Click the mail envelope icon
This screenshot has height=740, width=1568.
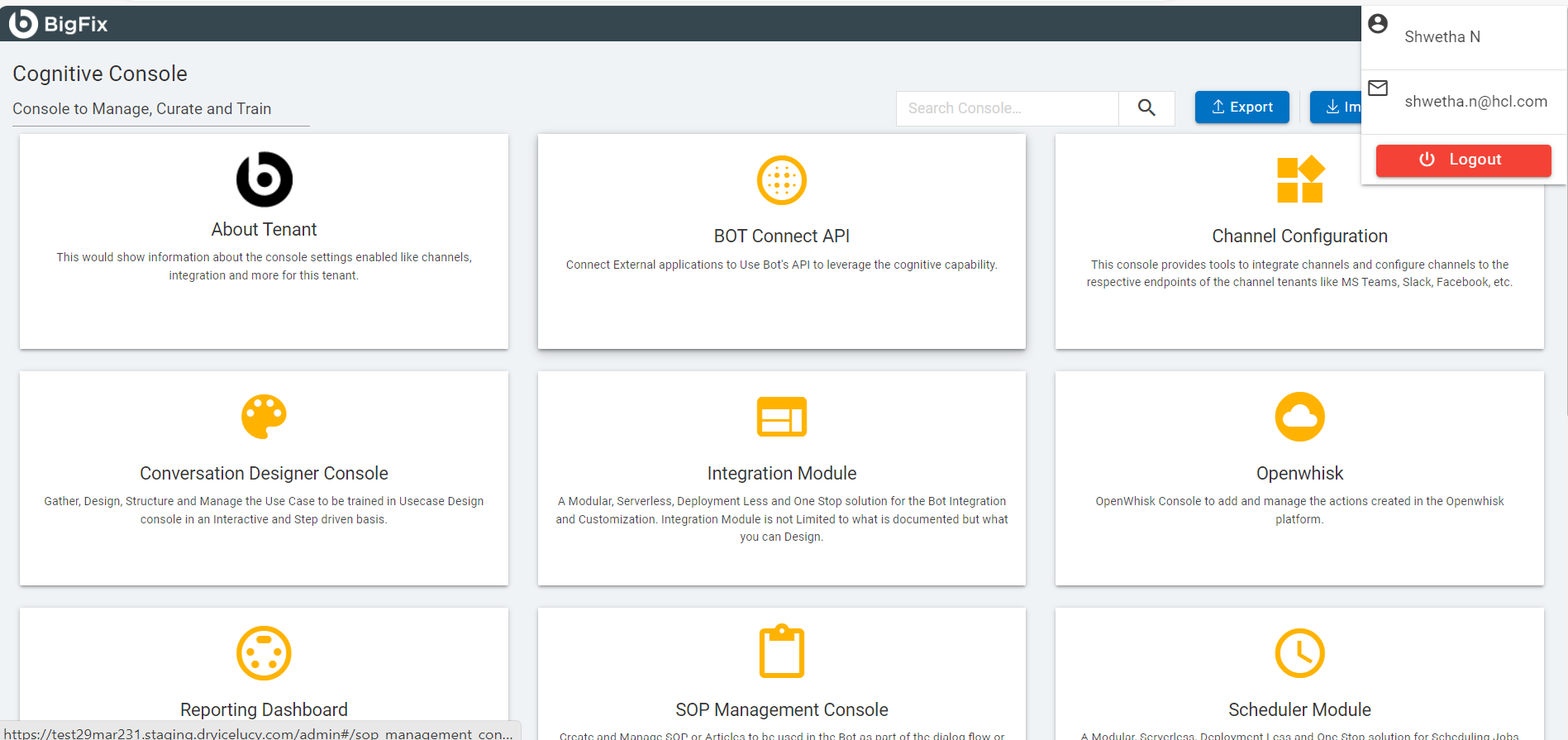tap(1378, 88)
